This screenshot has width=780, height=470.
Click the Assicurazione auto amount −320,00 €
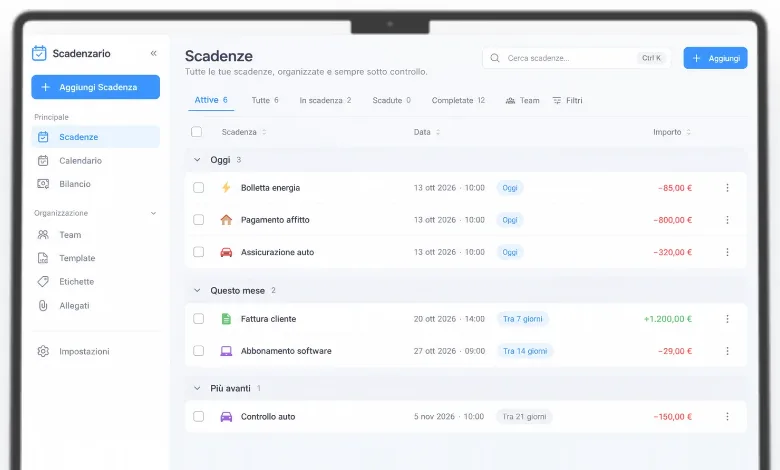(673, 252)
